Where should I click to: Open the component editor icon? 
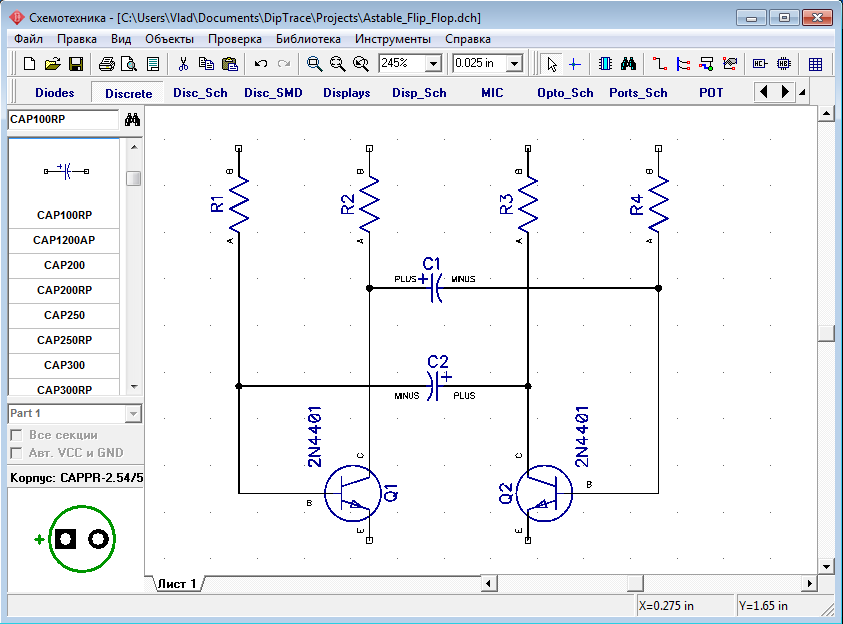(x=760, y=64)
